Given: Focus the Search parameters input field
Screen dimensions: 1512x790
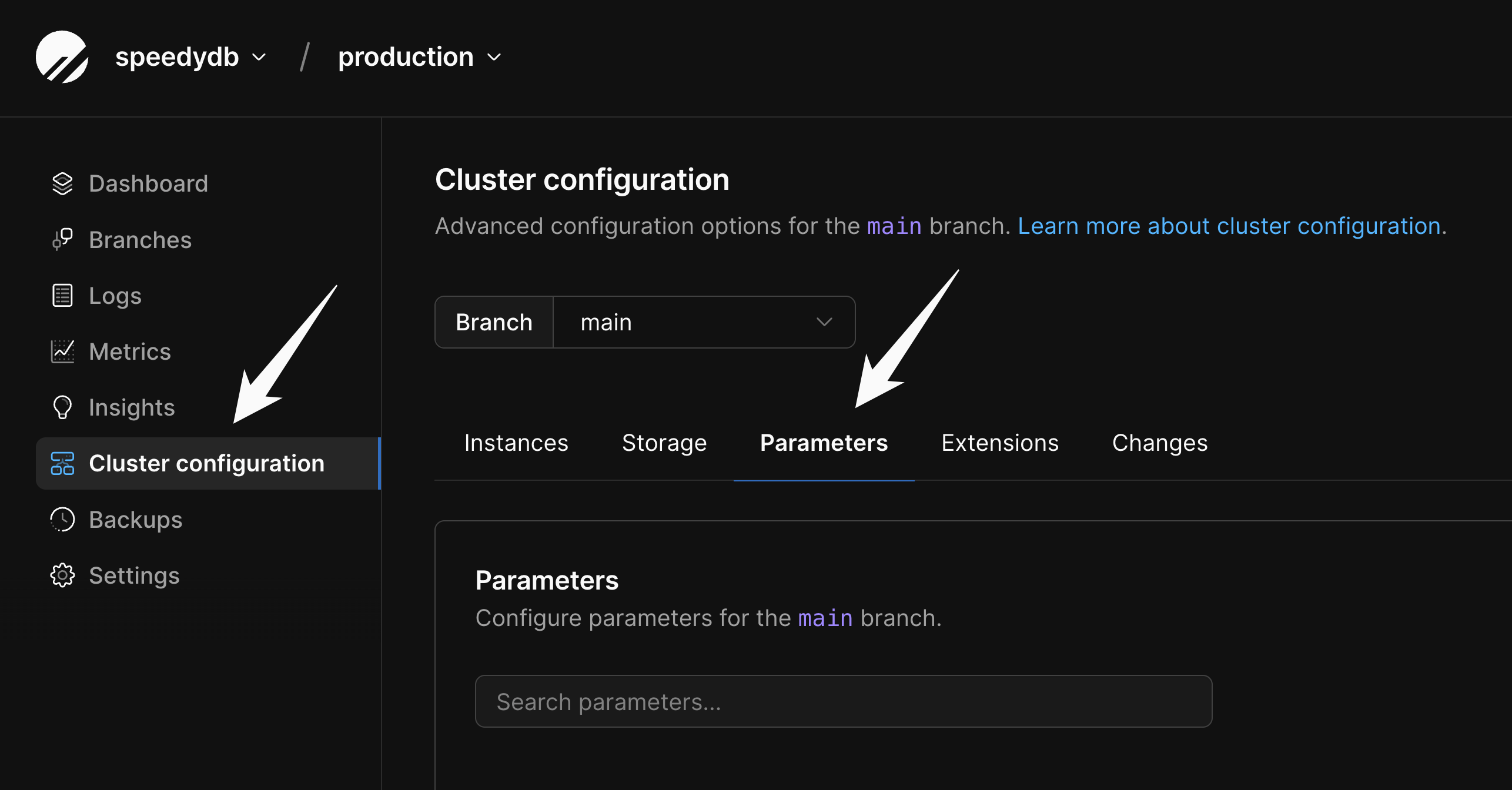Looking at the screenshot, I should tap(843, 701).
